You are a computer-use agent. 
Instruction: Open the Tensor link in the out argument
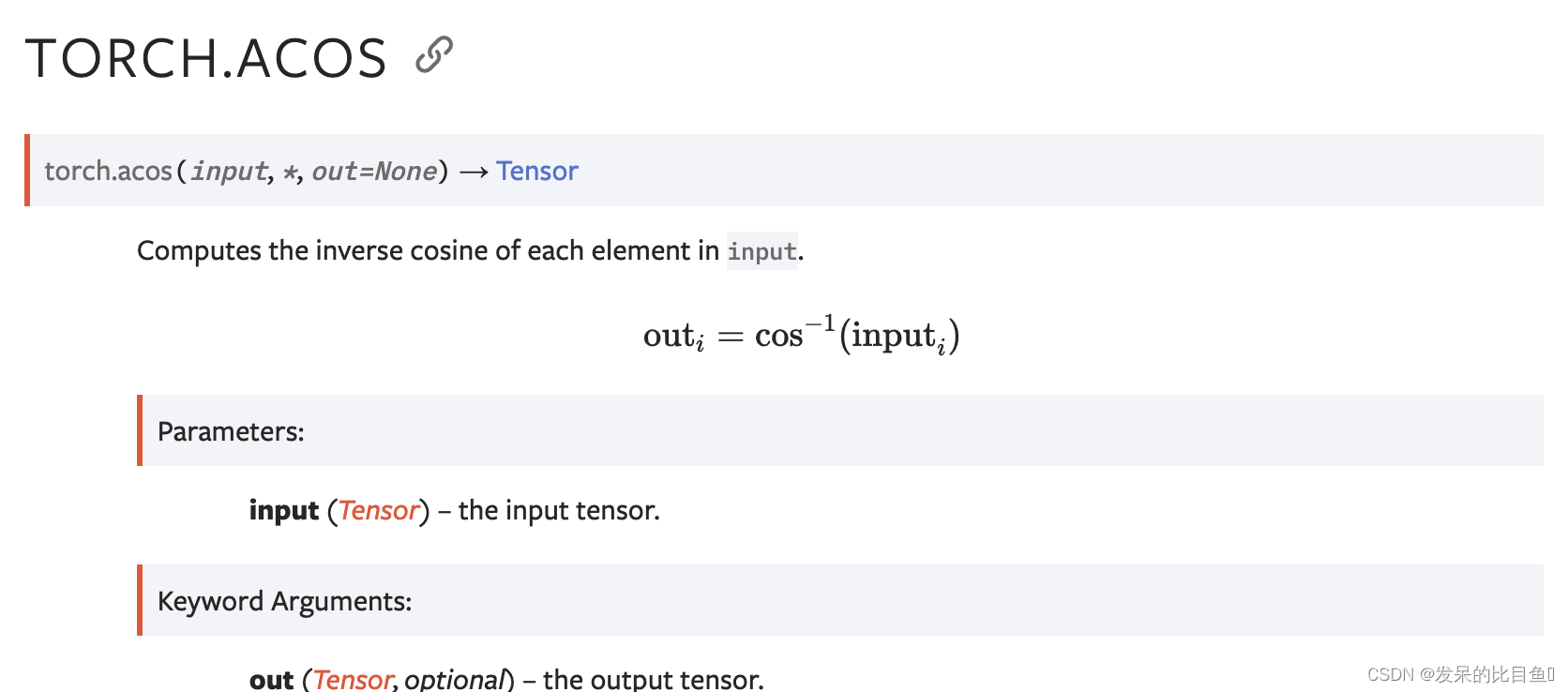click(352, 679)
